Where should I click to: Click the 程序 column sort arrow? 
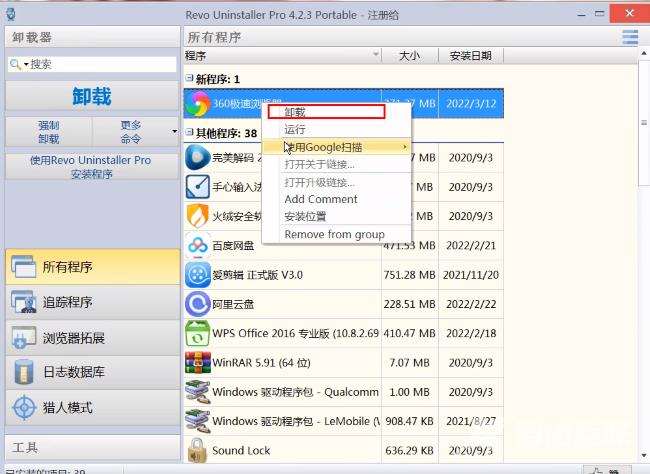coord(376,54)
